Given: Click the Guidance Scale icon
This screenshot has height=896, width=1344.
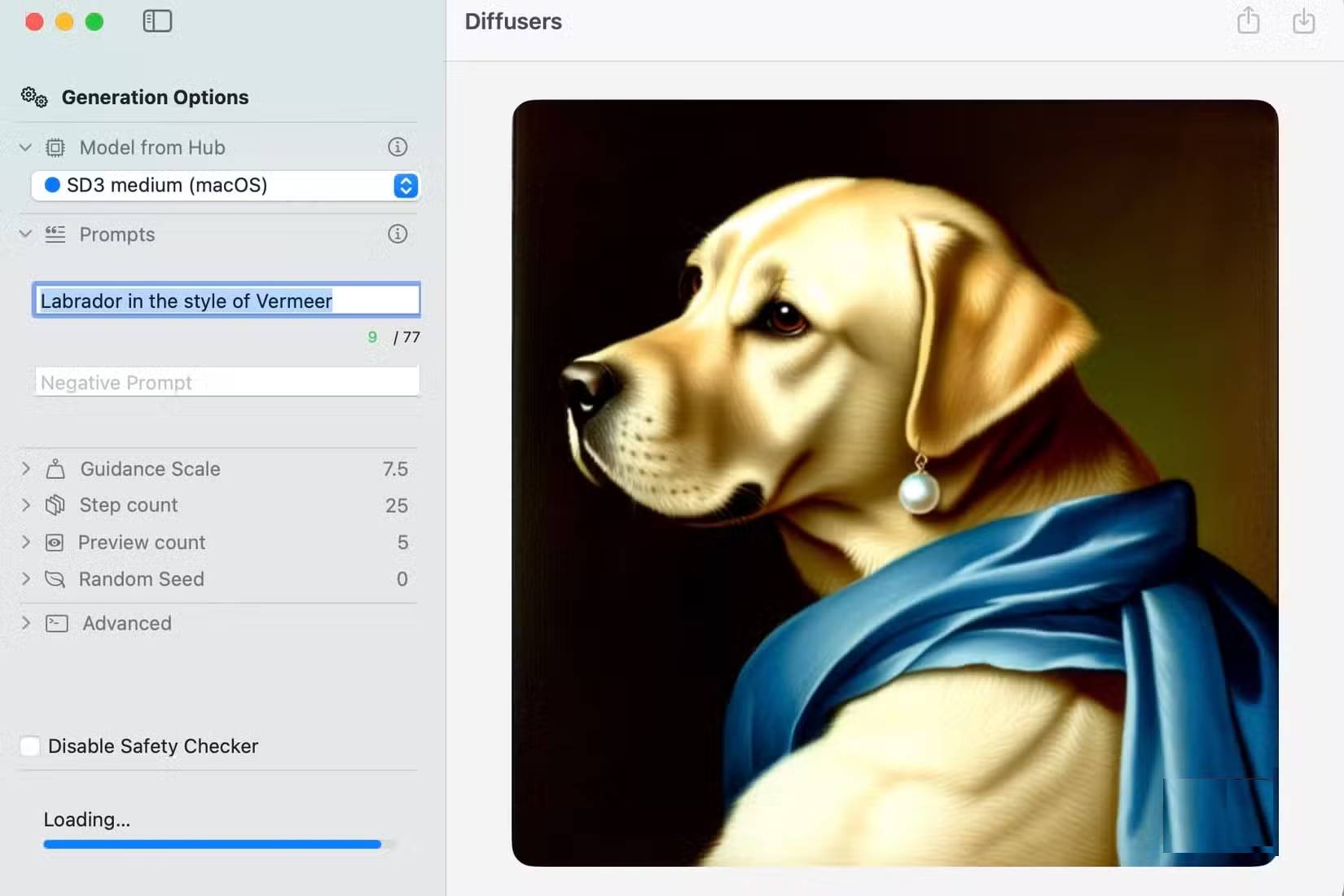Looking at the screenshot, I should [55, 469].
